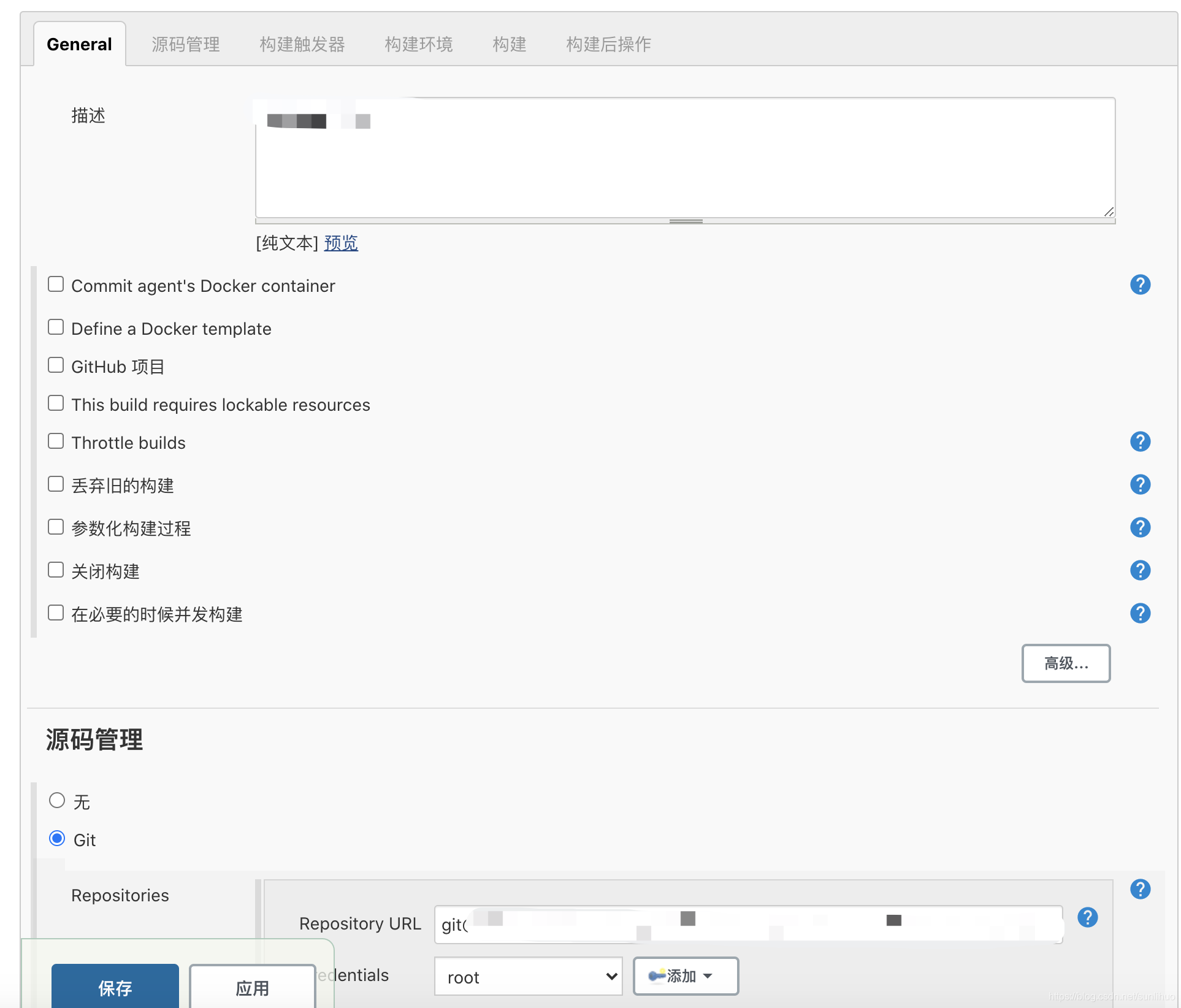This screenshot has width=1181, height=1008.
Task: Switch to the 构建触发器 tab
Action: tap(302, 44)
